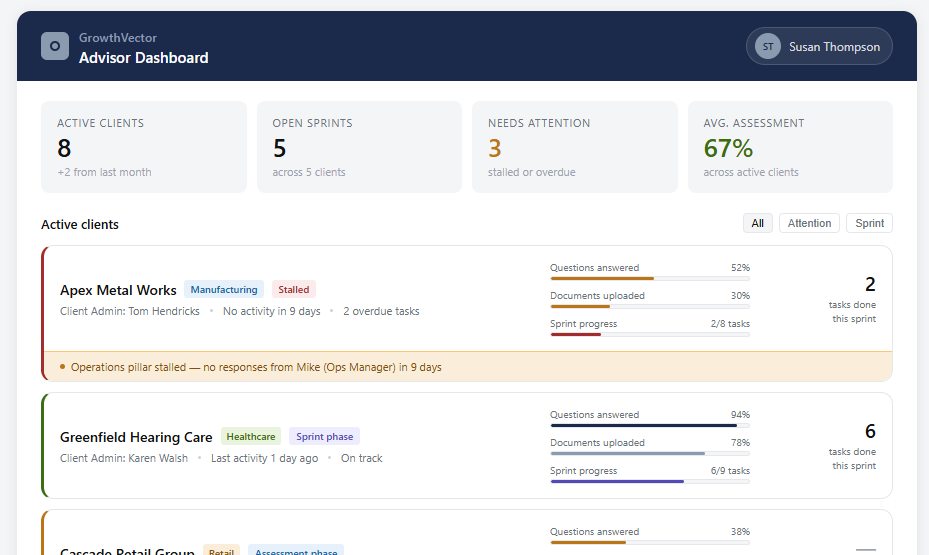Click the 'On track' status text
This screenshot has height=555, width=929.
click(x=361, y=458)
